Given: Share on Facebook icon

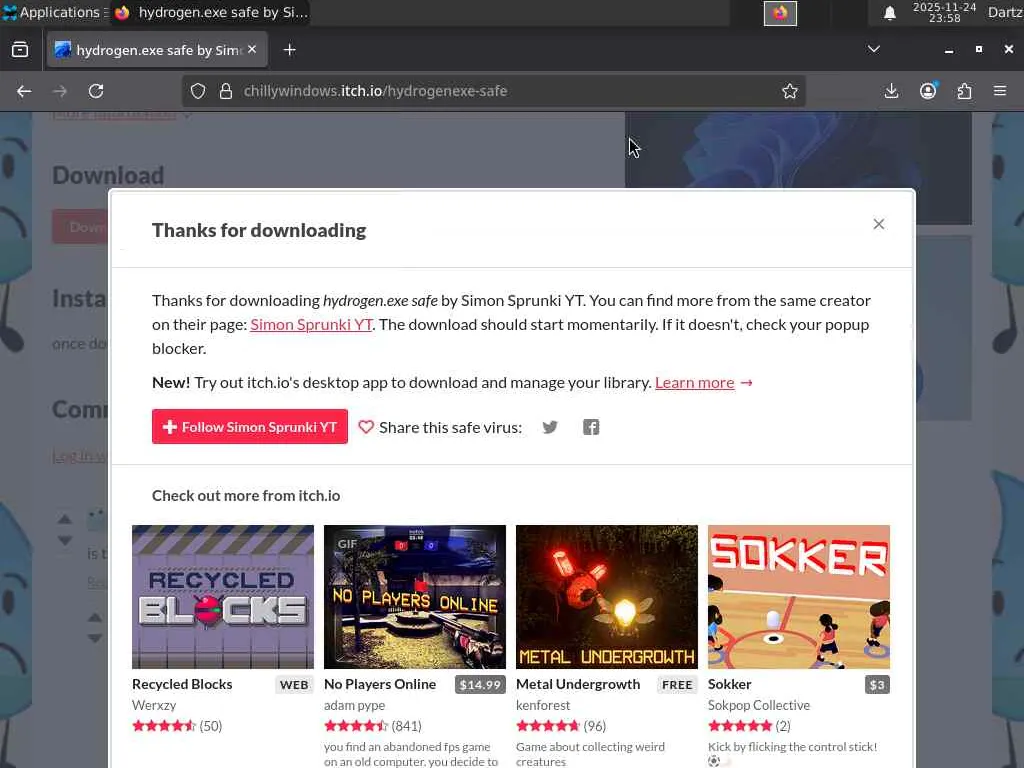Looking at the screenshot, I should click(x=591, y=427).
